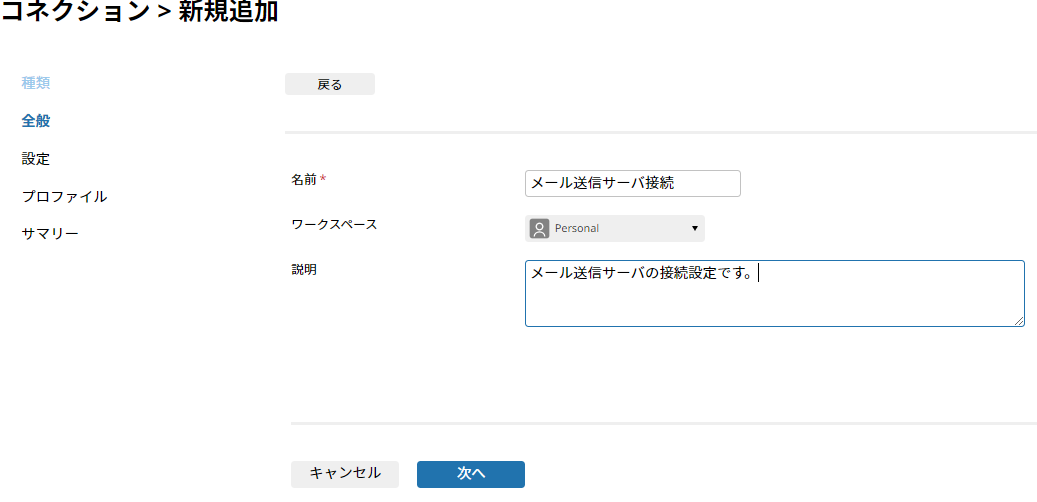Proceed with the 次へ button

tap(471, 474)
